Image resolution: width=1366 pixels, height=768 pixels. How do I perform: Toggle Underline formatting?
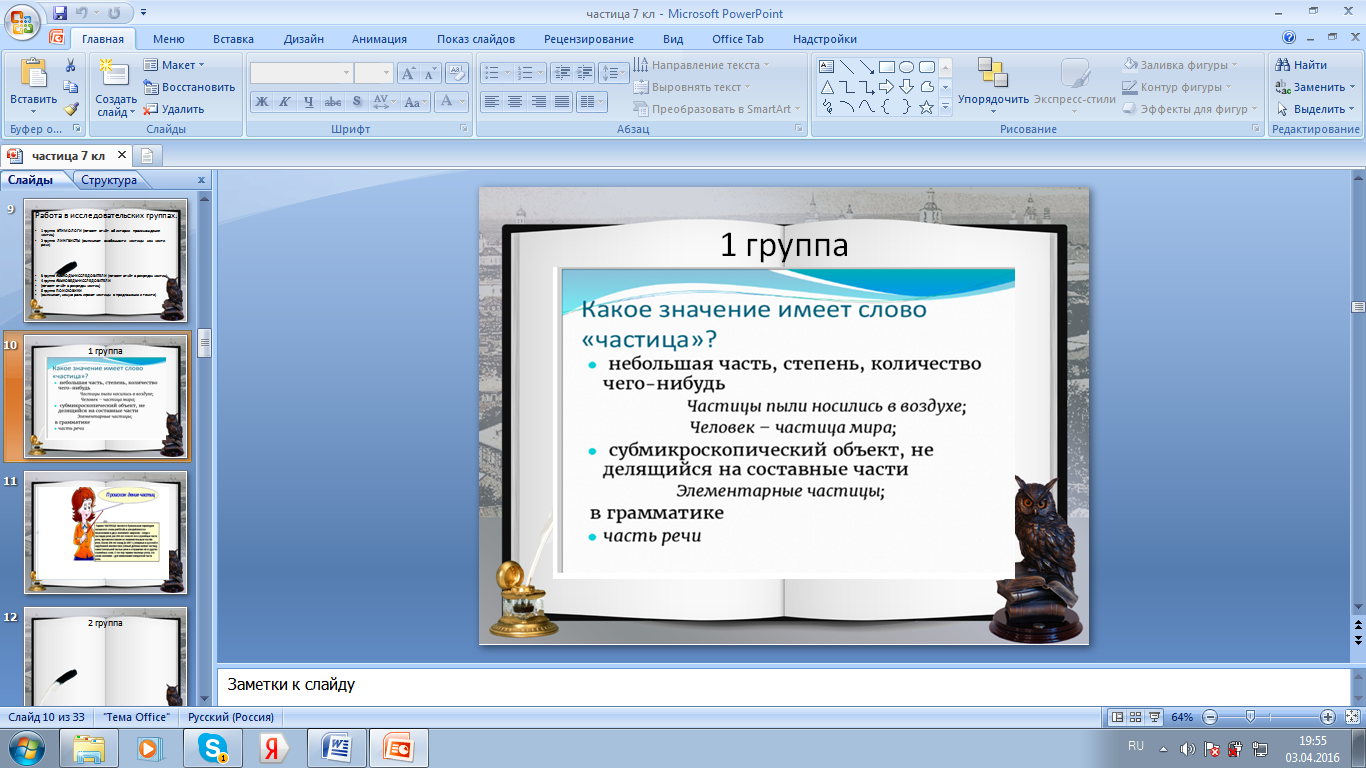click(x=308, y=101)
